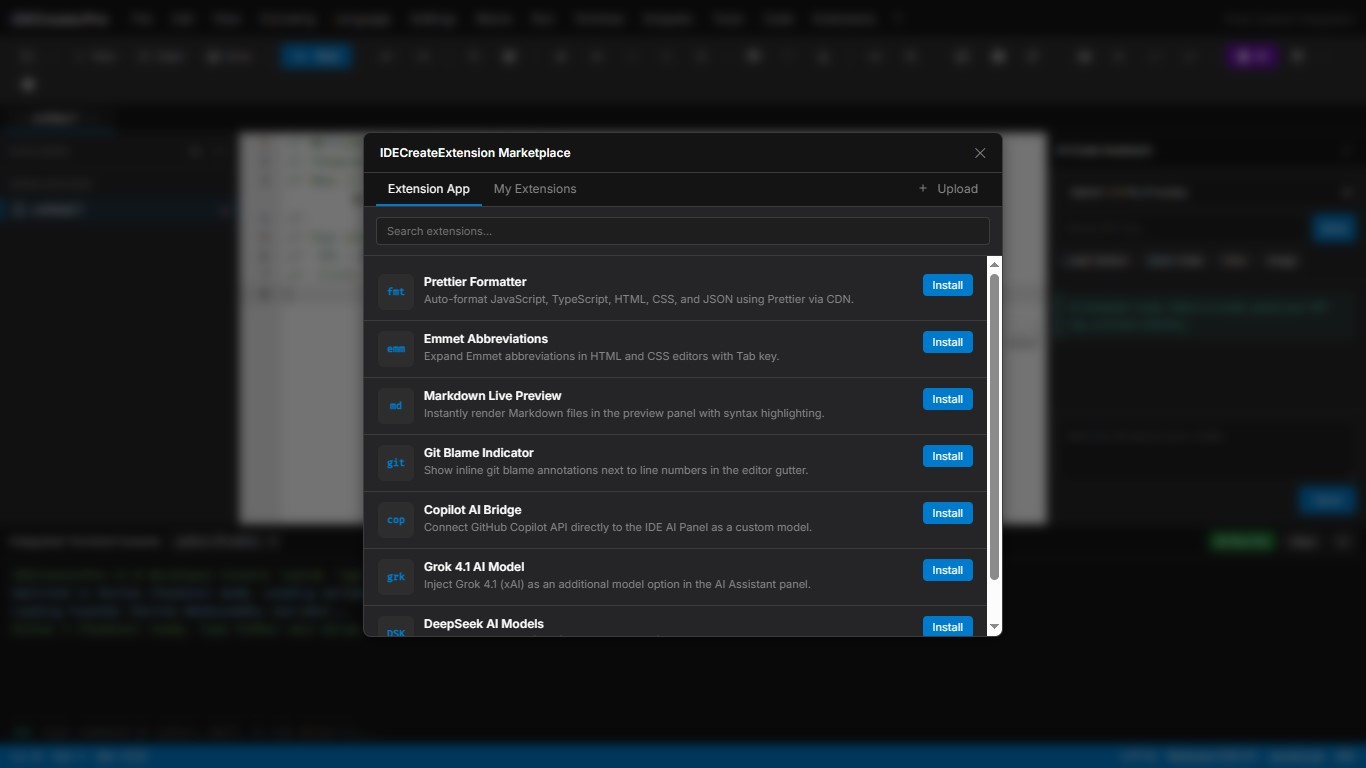Click the DeepSeek AI Models title

click(484, 624)
